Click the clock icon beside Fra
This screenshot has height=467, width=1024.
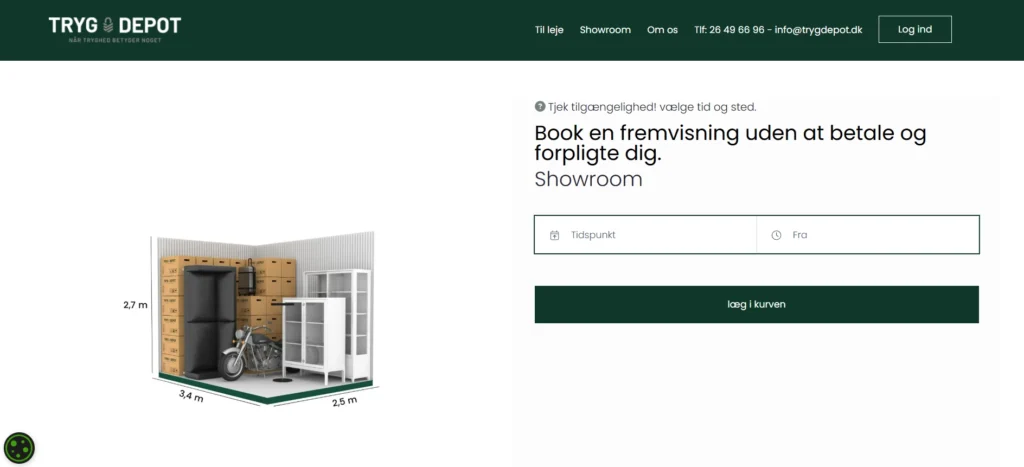tap(776, 235)
